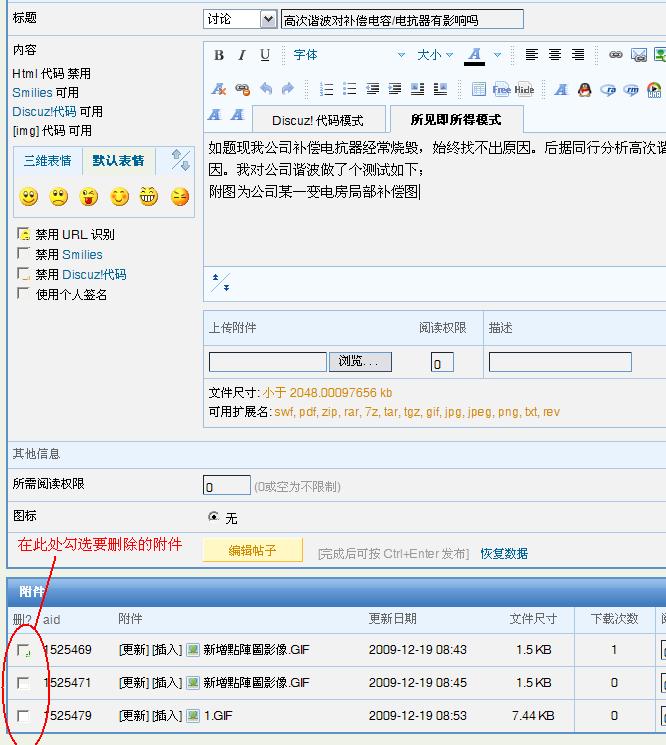Viewport: 666px width, 745px height.
Task: Click the 恢复数据 link
Action: coord(504,554)
